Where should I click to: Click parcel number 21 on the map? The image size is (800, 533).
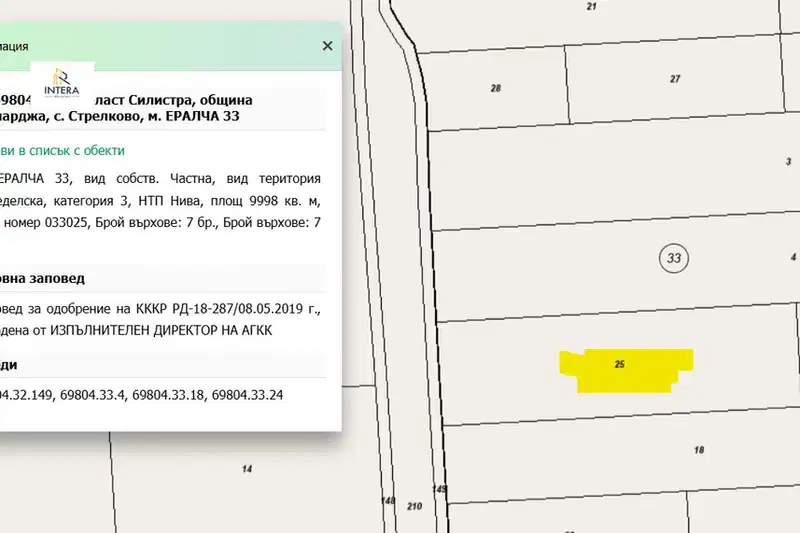pos(591,7)
